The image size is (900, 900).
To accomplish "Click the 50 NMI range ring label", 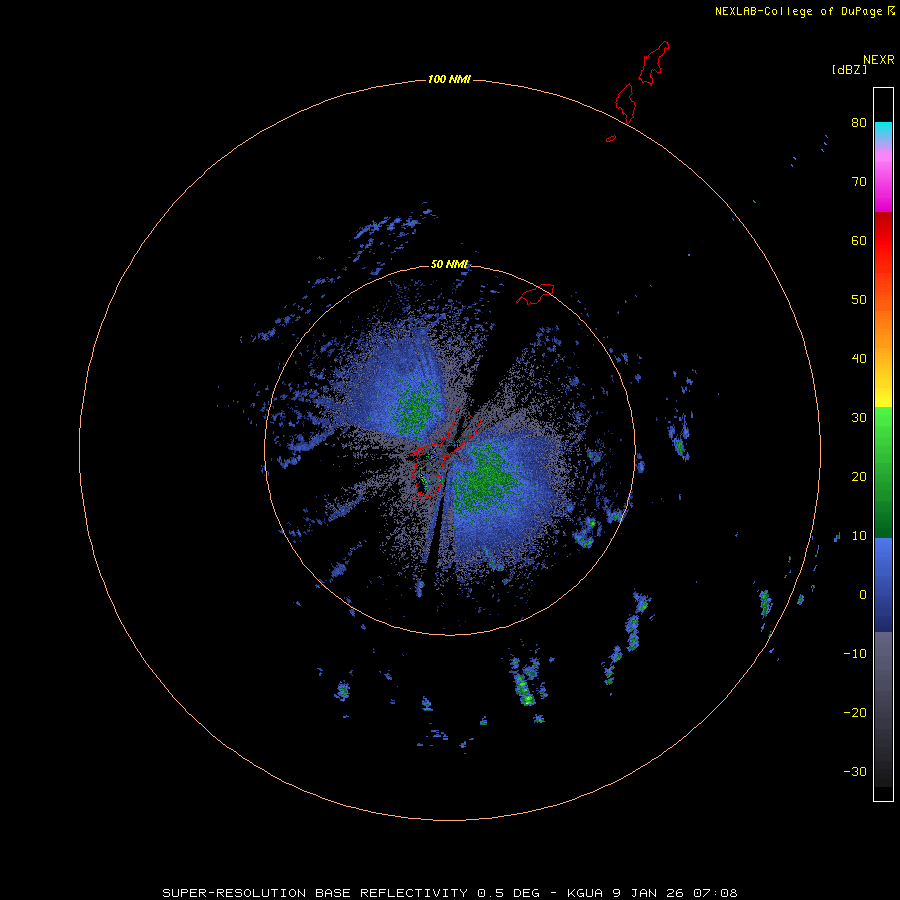I will [449, 265].
